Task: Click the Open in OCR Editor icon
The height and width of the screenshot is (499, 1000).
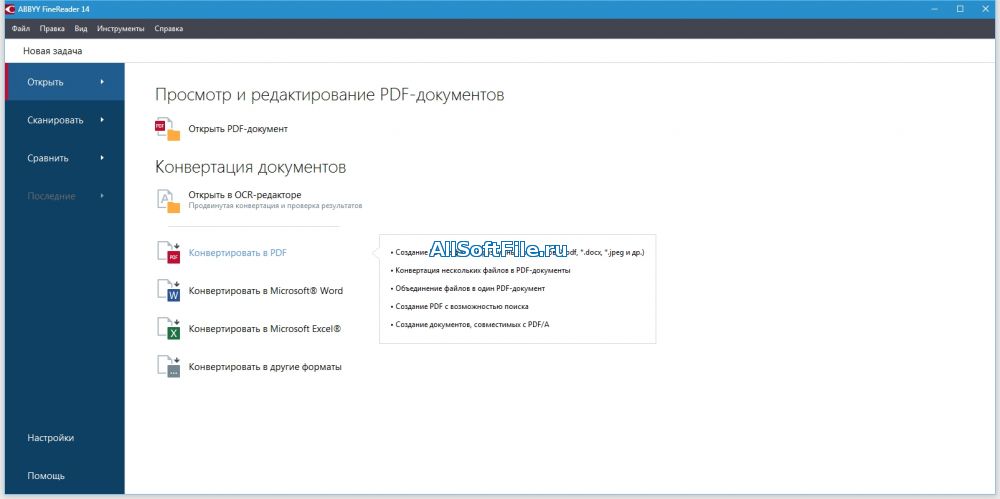Action: click(x=168, y=200)
